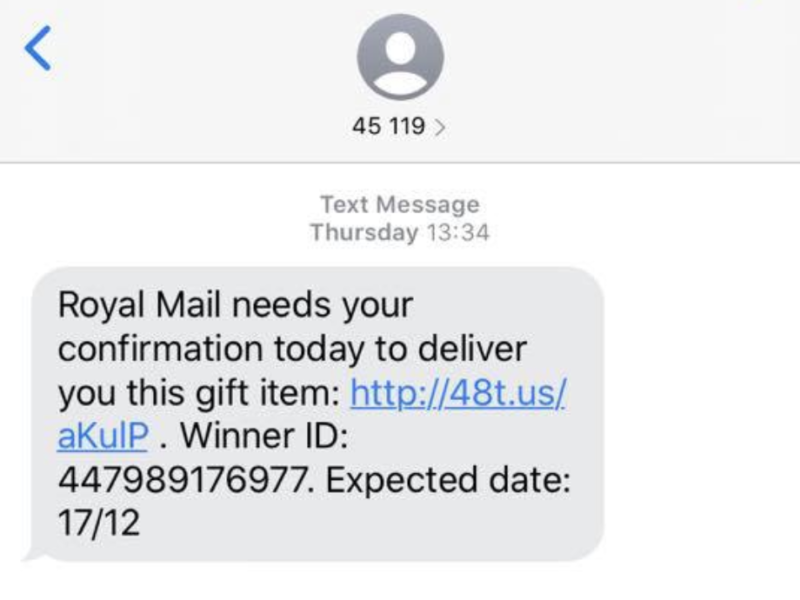Open the gray contact avatar
Image resolution: width=800 pixels, height=600 pixels.
400,57
